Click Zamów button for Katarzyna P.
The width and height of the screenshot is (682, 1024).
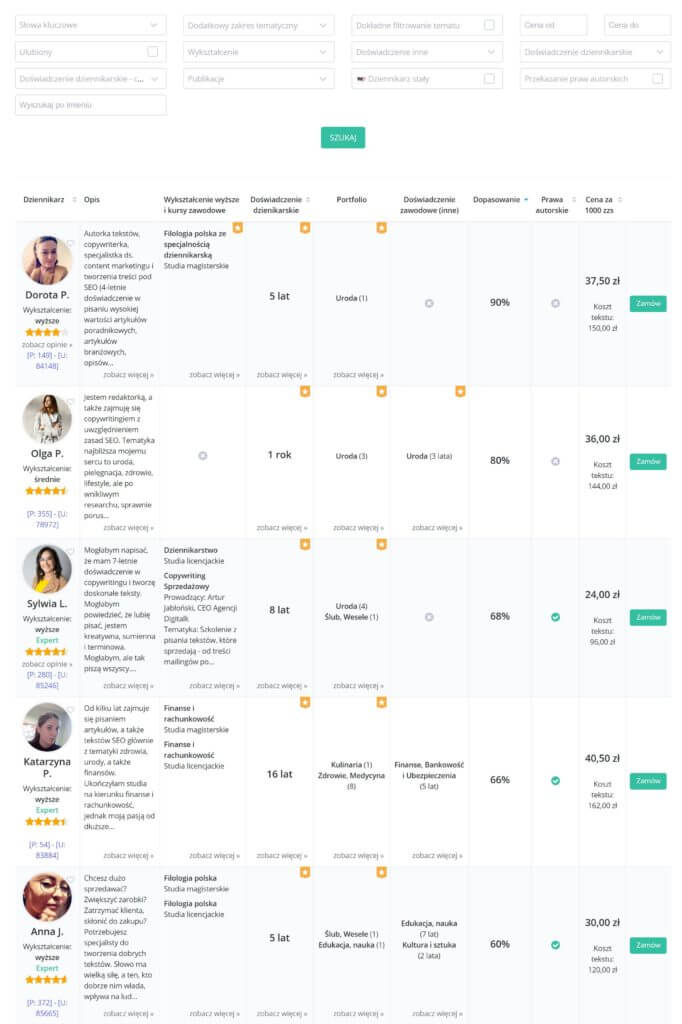coord(648,780)
